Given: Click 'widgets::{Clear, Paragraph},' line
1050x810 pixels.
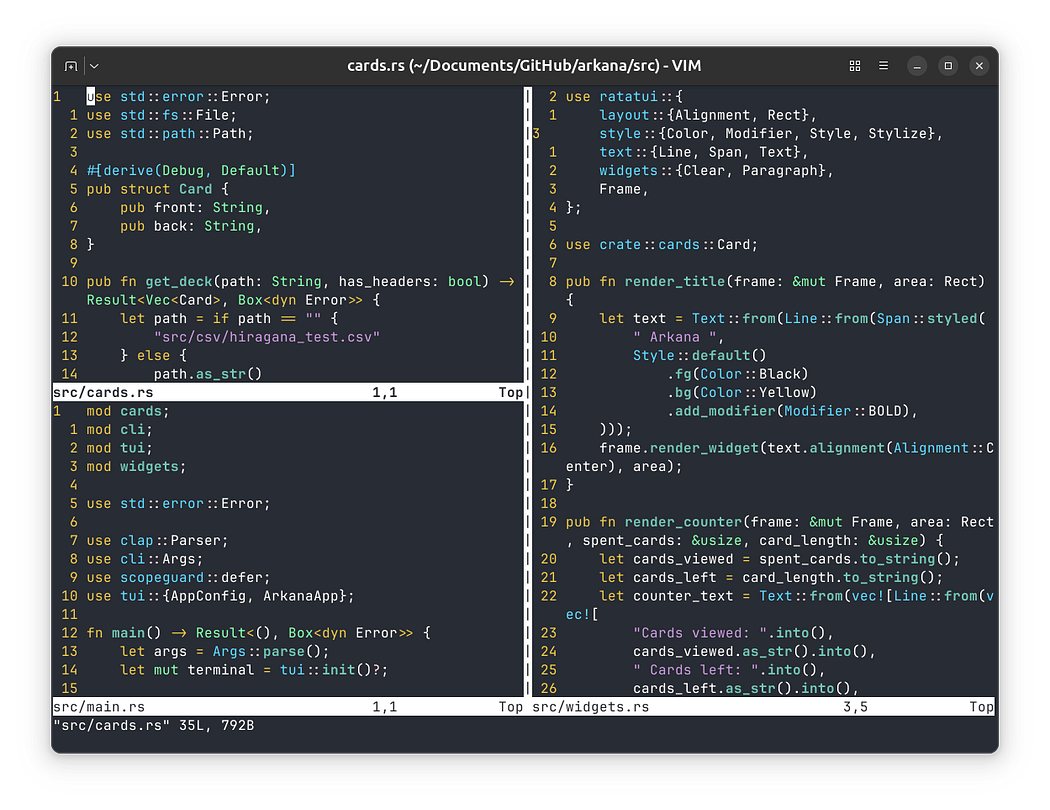Looking at the screenshot, I should tap(717, 171).
